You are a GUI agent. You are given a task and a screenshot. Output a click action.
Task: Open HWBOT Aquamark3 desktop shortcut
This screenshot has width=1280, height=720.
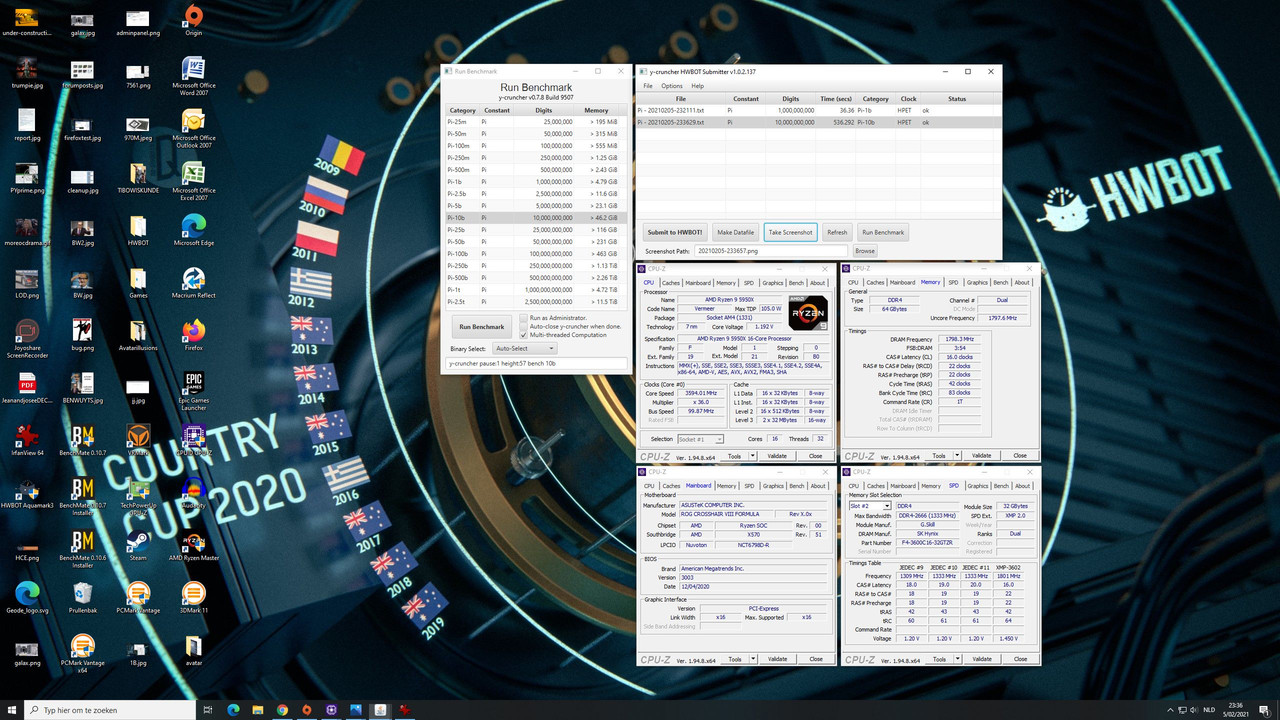tap(27, 491)
